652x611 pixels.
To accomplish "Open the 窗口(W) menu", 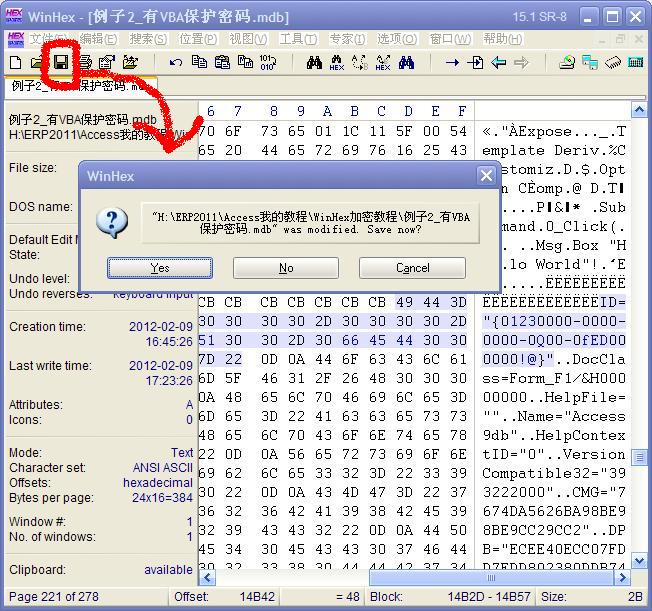I will (450, 39).
